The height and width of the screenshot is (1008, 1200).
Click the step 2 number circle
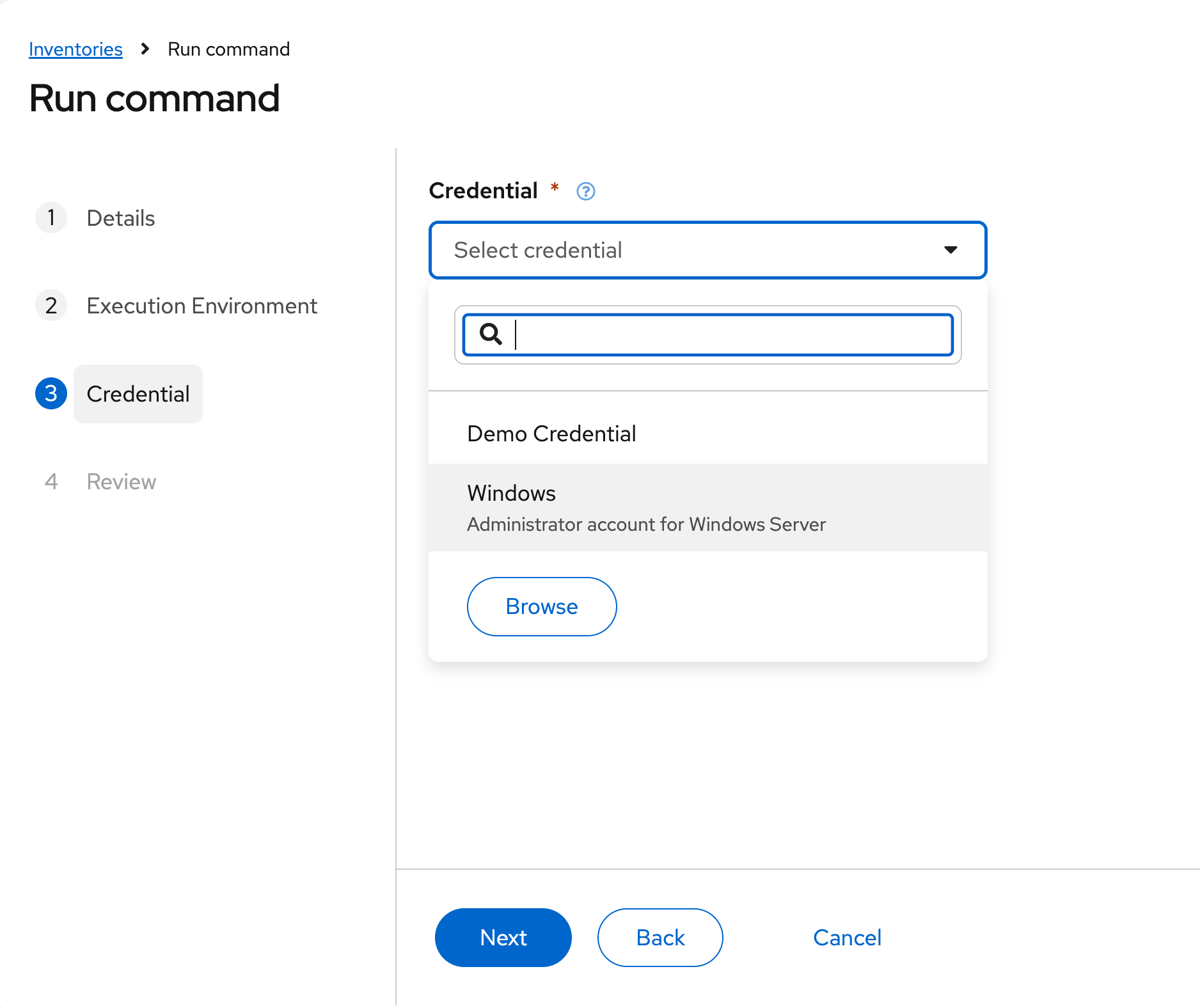[51, 306]
